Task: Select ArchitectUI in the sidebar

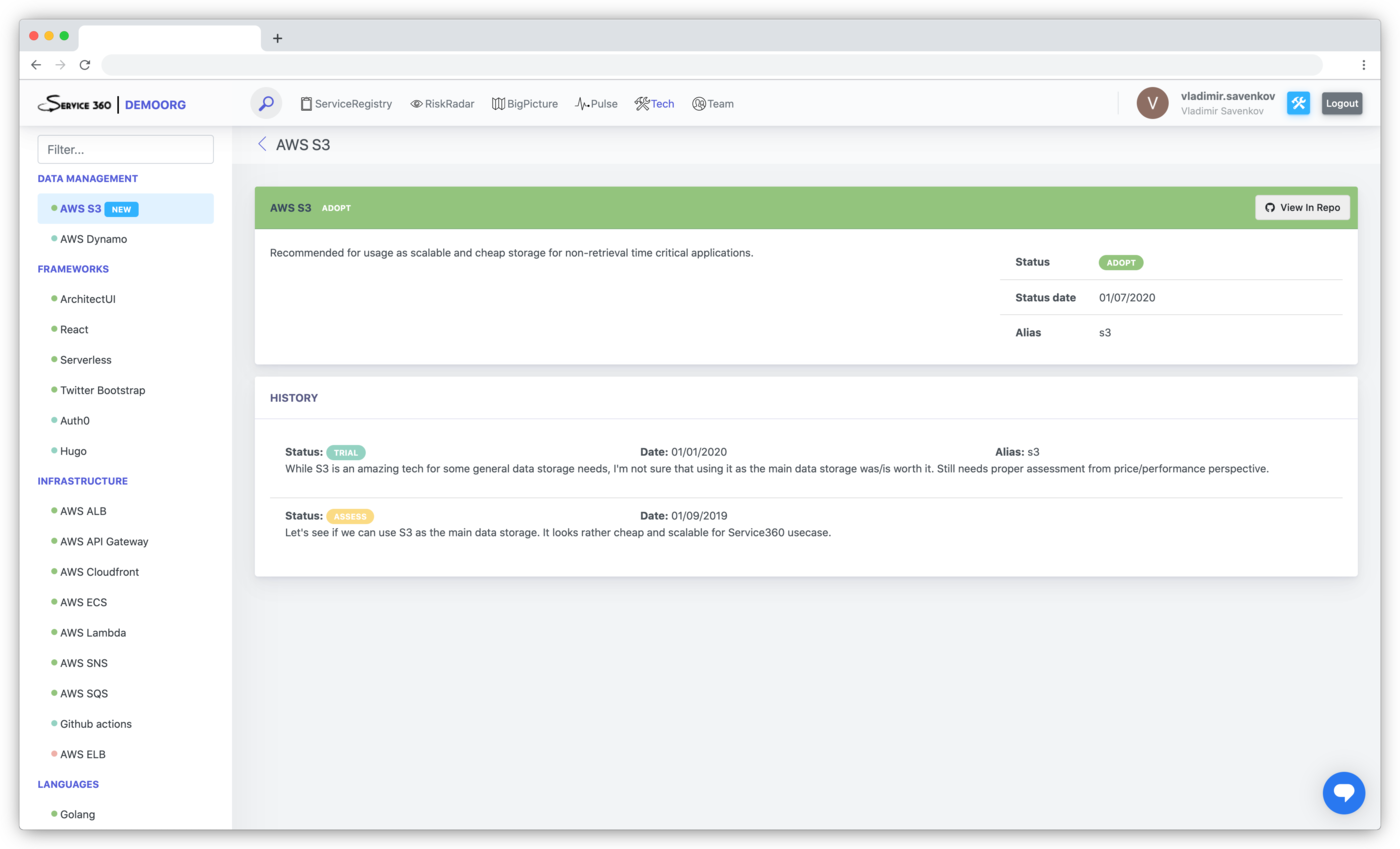Action: tap(88, 299)
